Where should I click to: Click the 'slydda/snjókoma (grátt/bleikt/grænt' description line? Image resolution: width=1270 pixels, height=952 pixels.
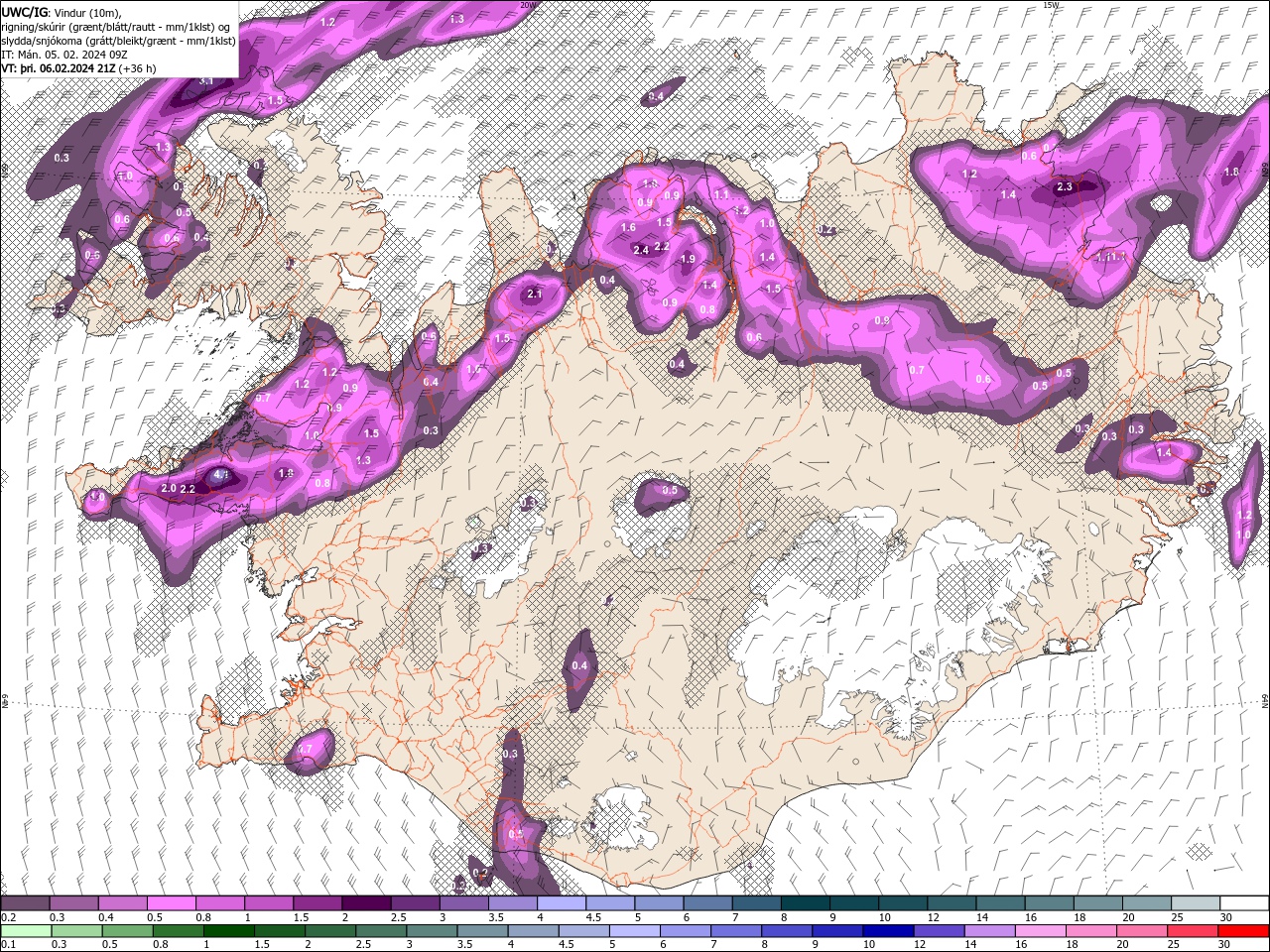(118, 41)
